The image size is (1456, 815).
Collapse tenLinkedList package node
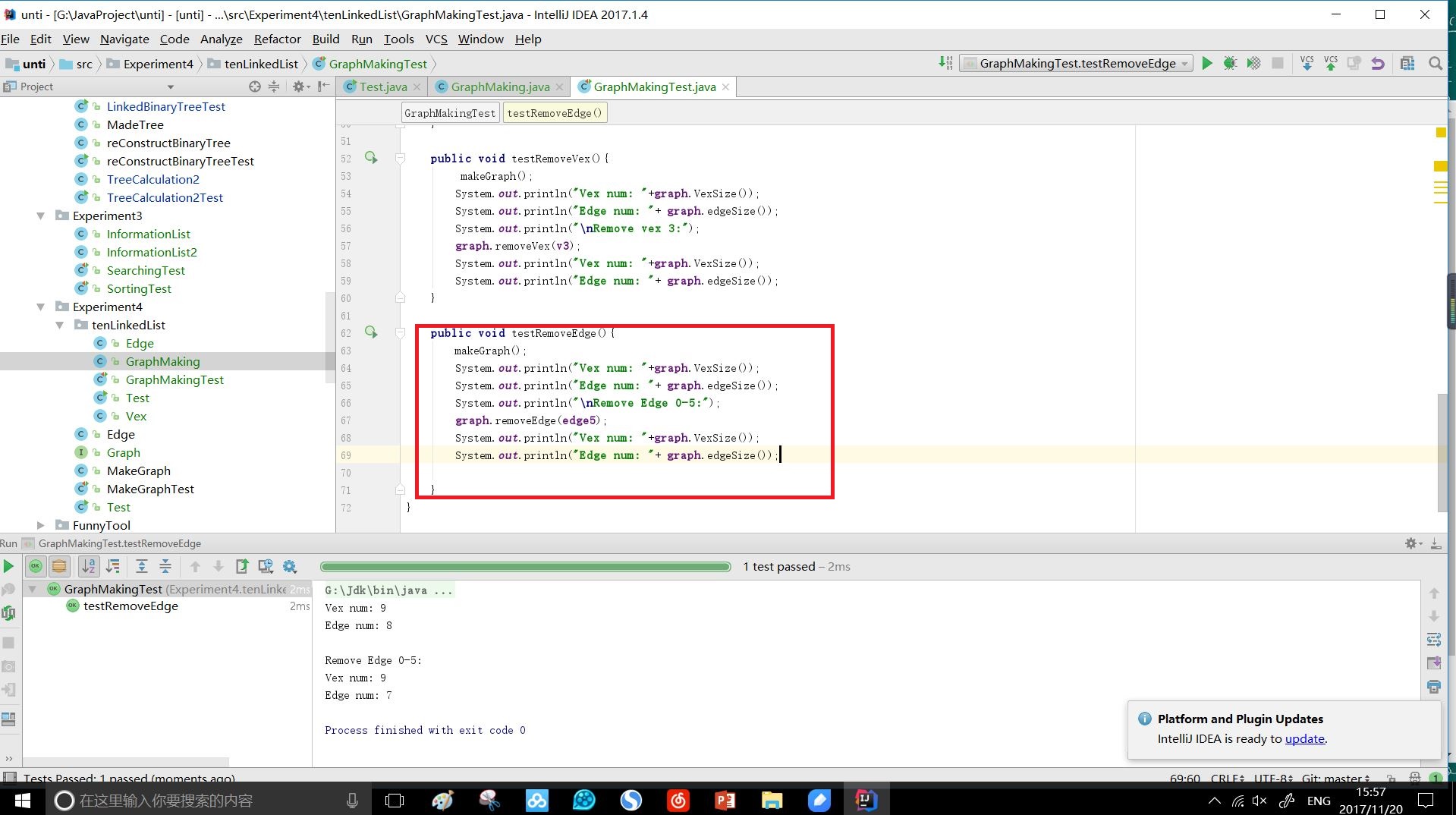pyautogui.click(x=59, y=325)
